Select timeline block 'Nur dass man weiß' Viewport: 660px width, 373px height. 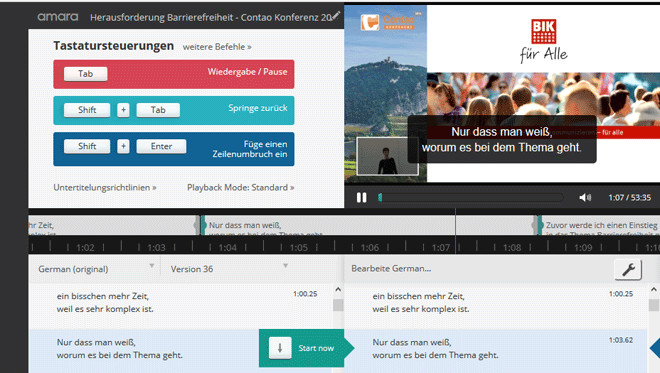369,225
